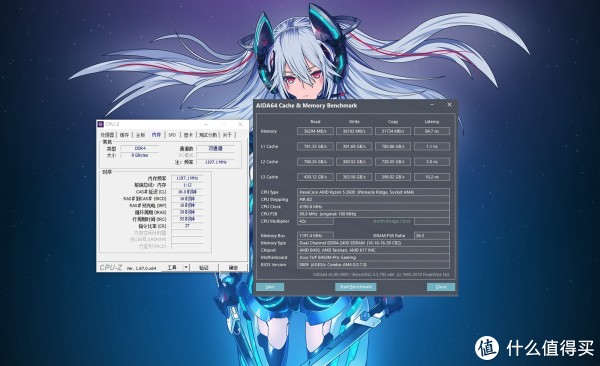Screen dimensions: 600x366
Task: Click the Save button in AIDA64
Action: 270,287
